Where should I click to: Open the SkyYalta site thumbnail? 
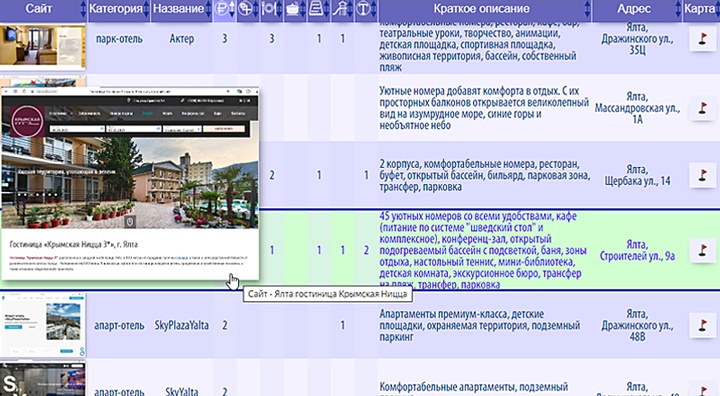click(43, 379)
